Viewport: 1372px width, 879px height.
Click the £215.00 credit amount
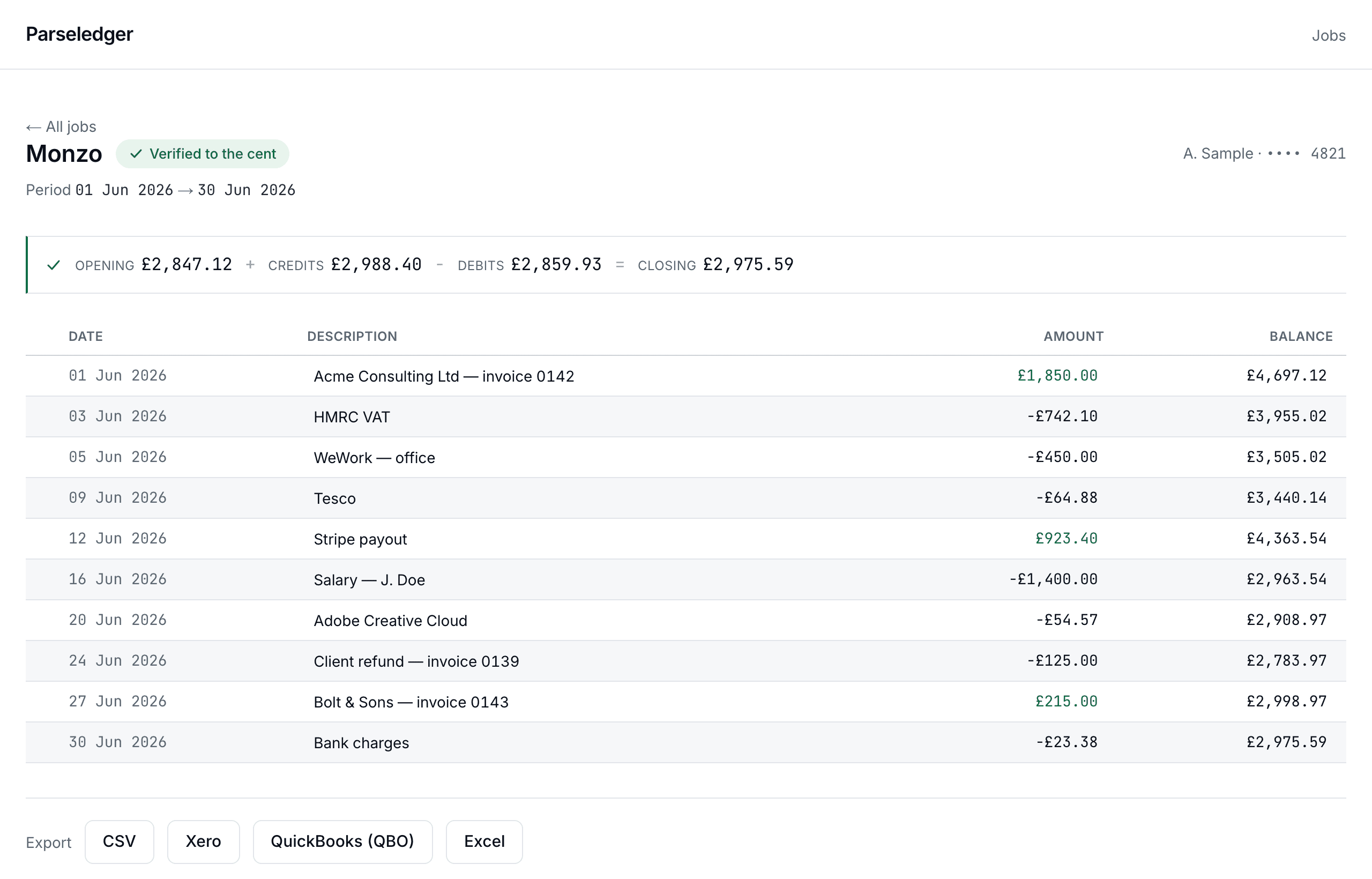1067,702
